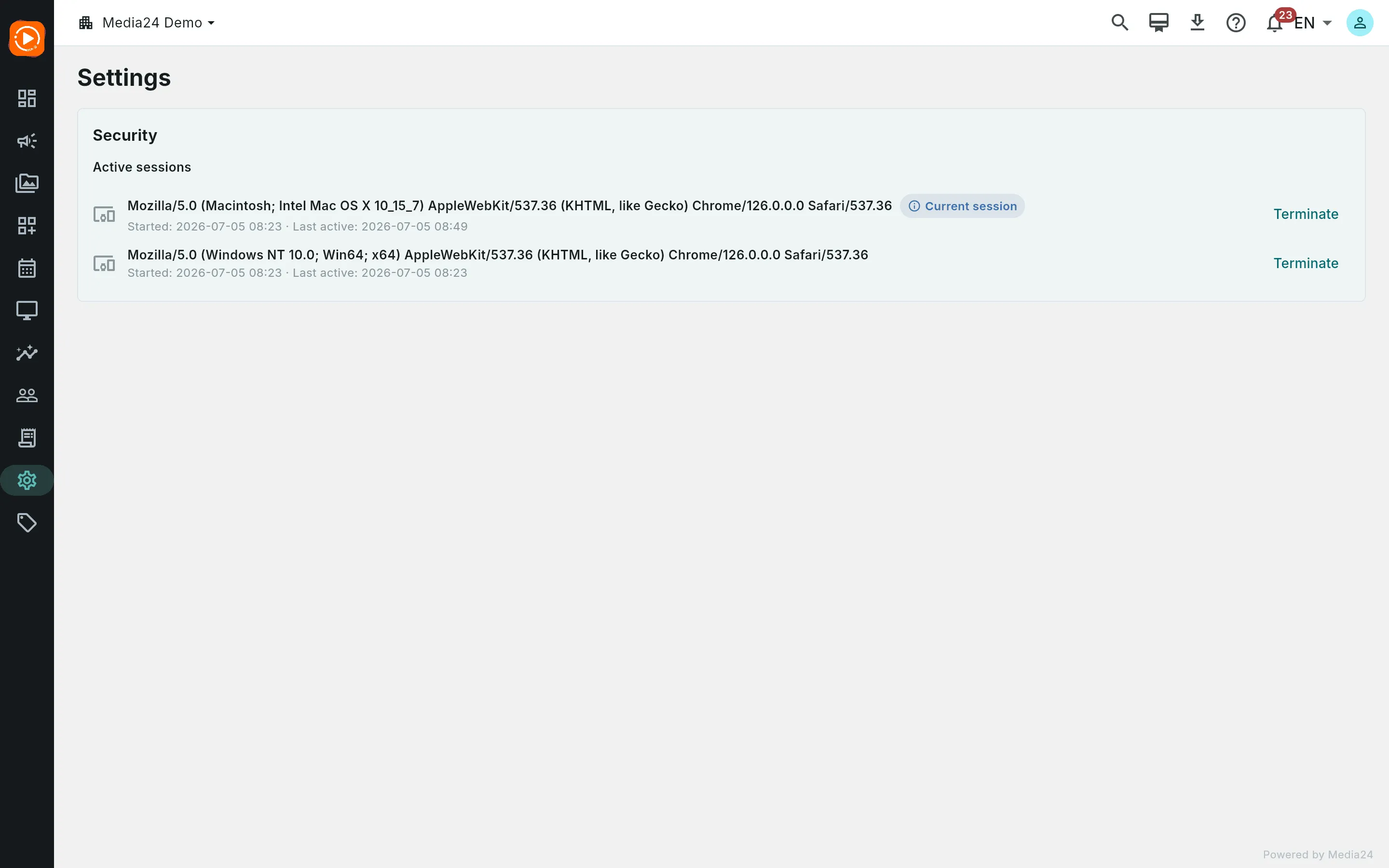Click the search magnifier icon
Image resolution: width=1389 pixels, height=868 pixels.
click(x=1120, y=23)
